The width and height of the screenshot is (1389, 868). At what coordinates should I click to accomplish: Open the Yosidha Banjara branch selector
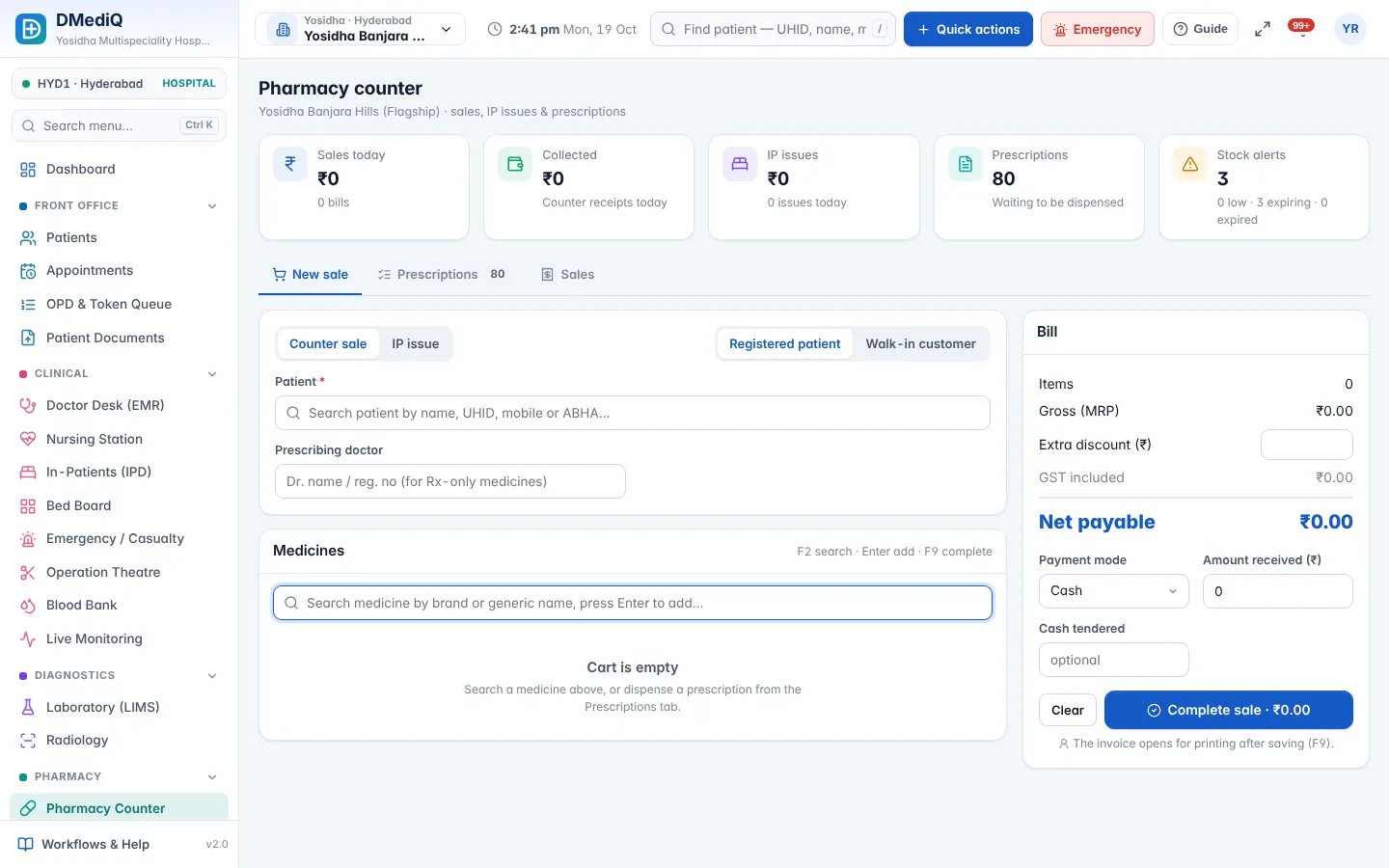click(360, 29)
